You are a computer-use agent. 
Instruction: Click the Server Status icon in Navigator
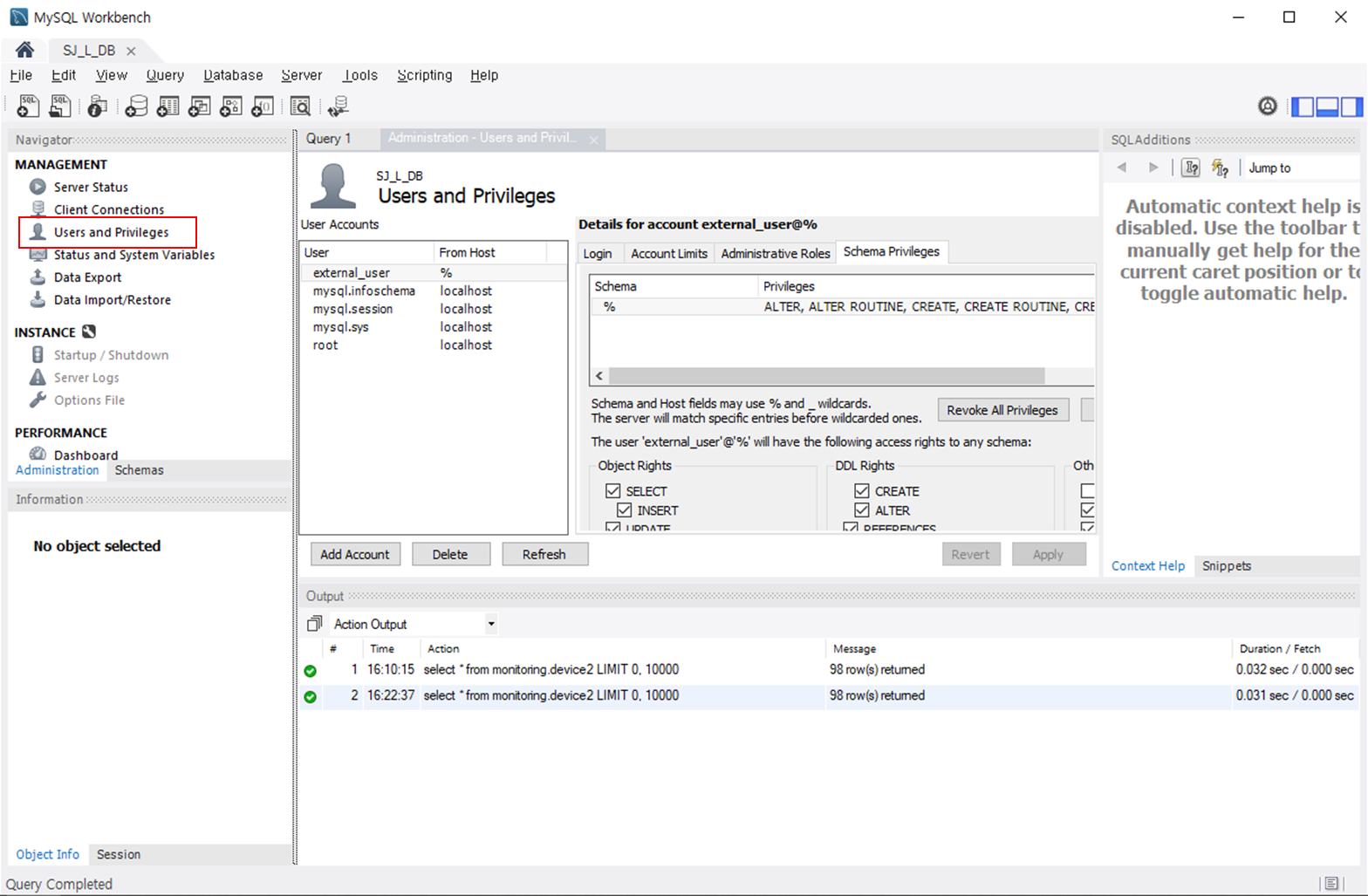coord(38,187)
